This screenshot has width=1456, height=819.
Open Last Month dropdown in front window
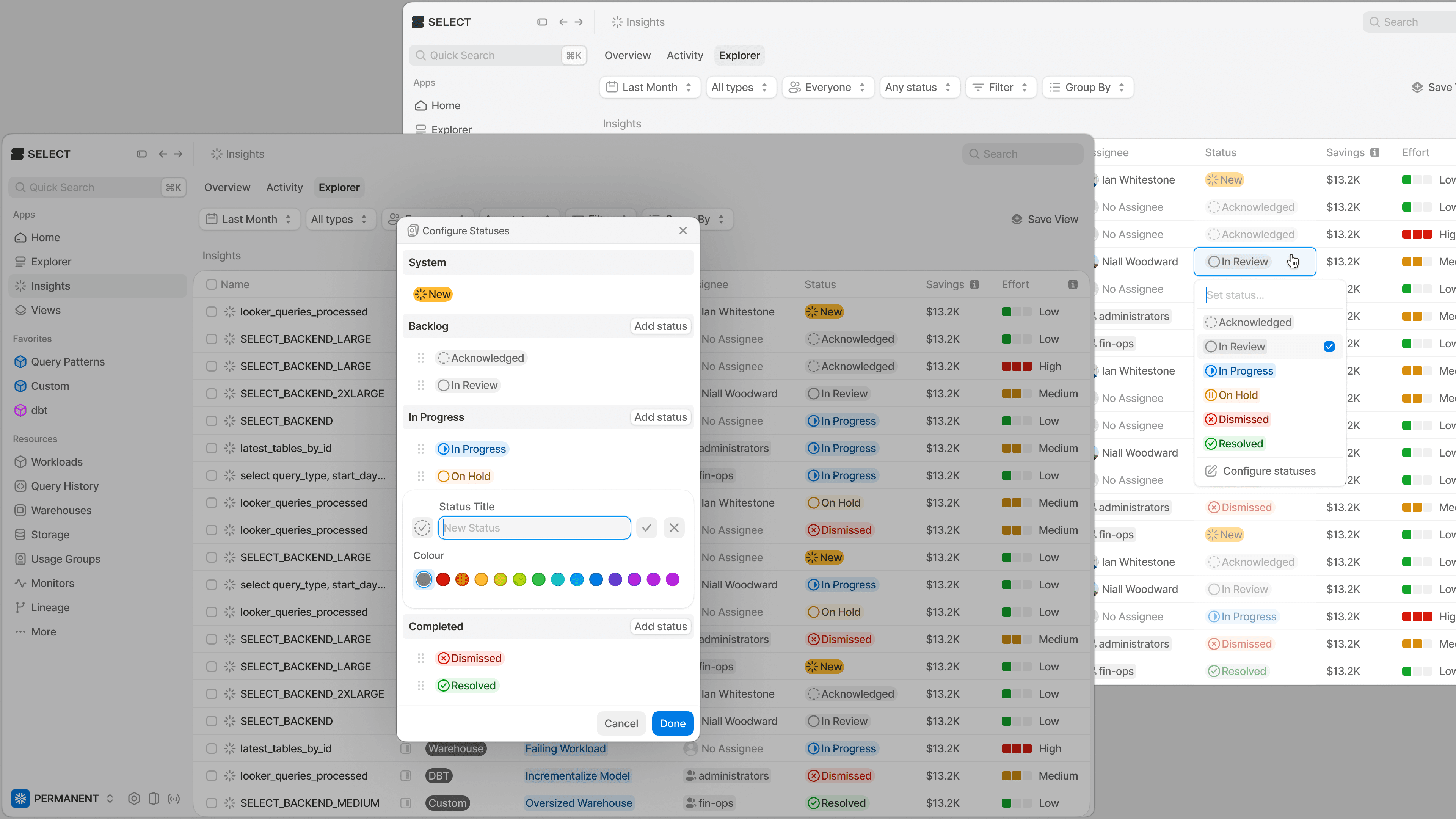click(x=249, y=219)
